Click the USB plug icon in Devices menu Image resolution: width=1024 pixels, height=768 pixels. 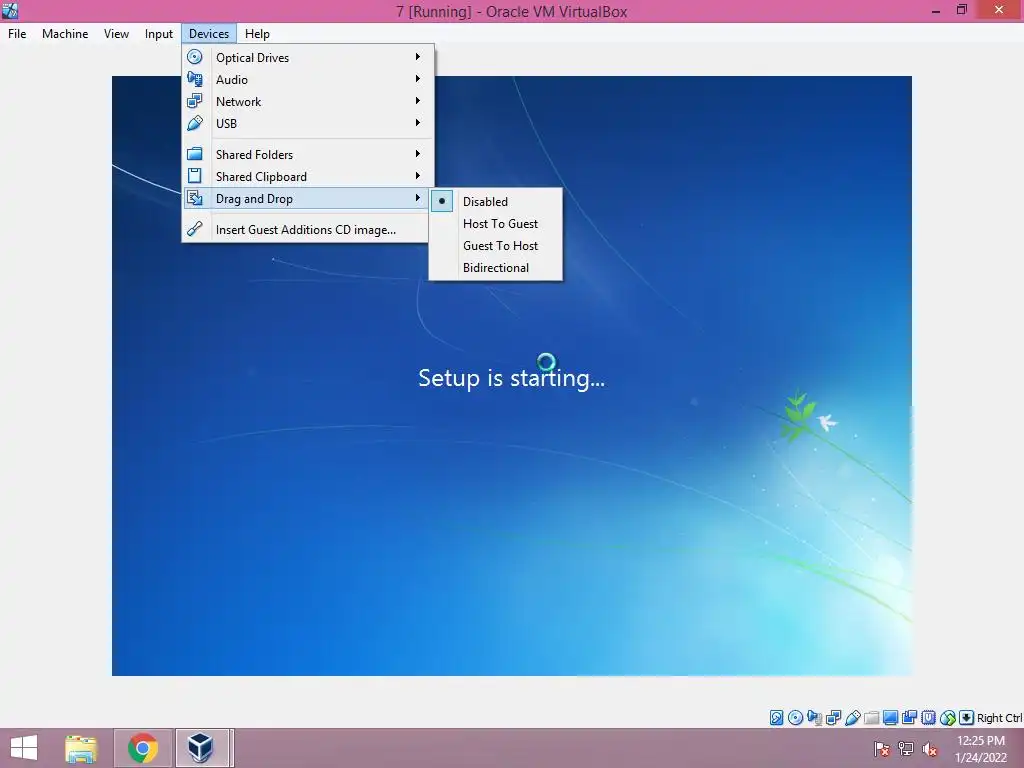coord(195,123)
